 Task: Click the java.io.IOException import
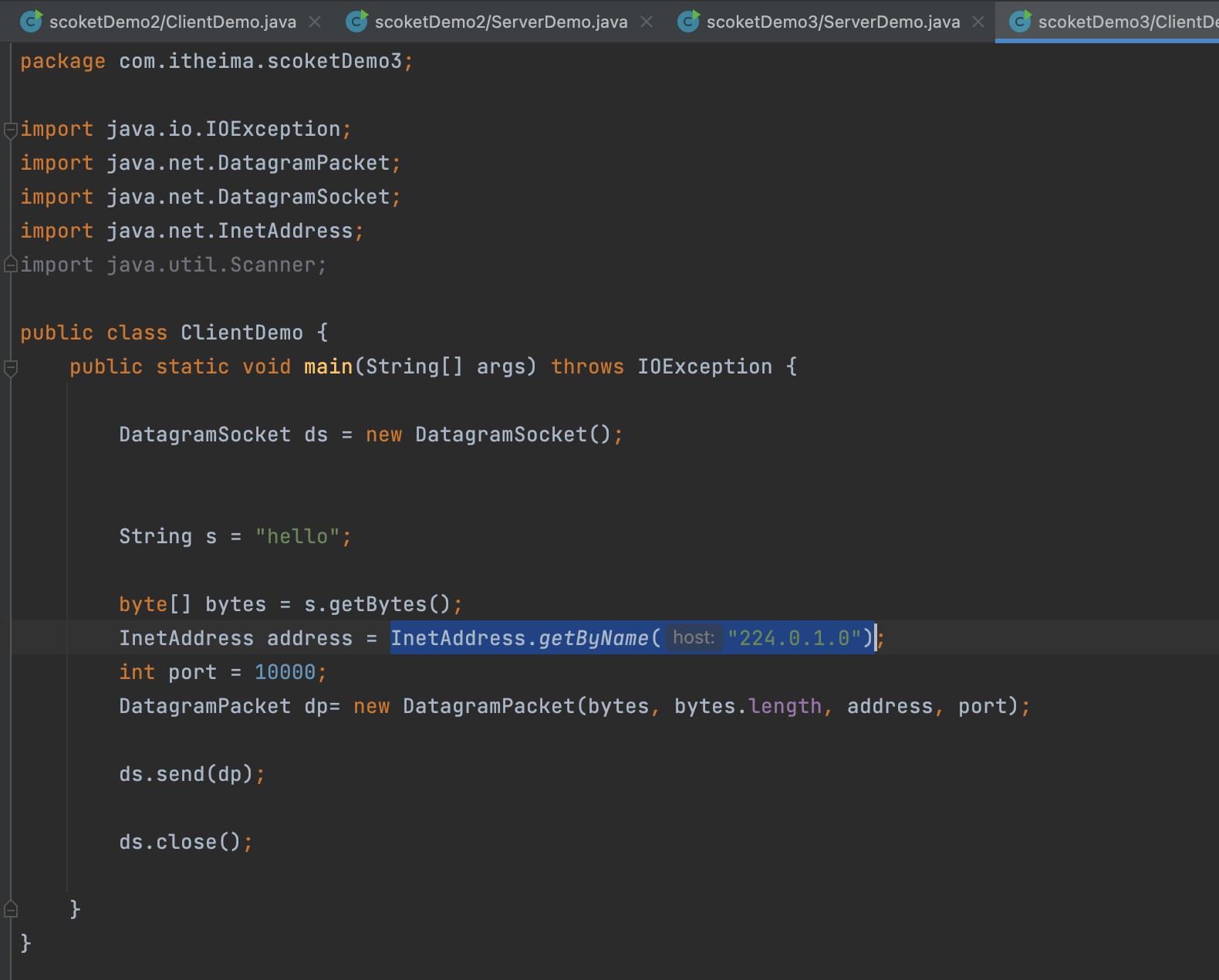click(223, 129)
